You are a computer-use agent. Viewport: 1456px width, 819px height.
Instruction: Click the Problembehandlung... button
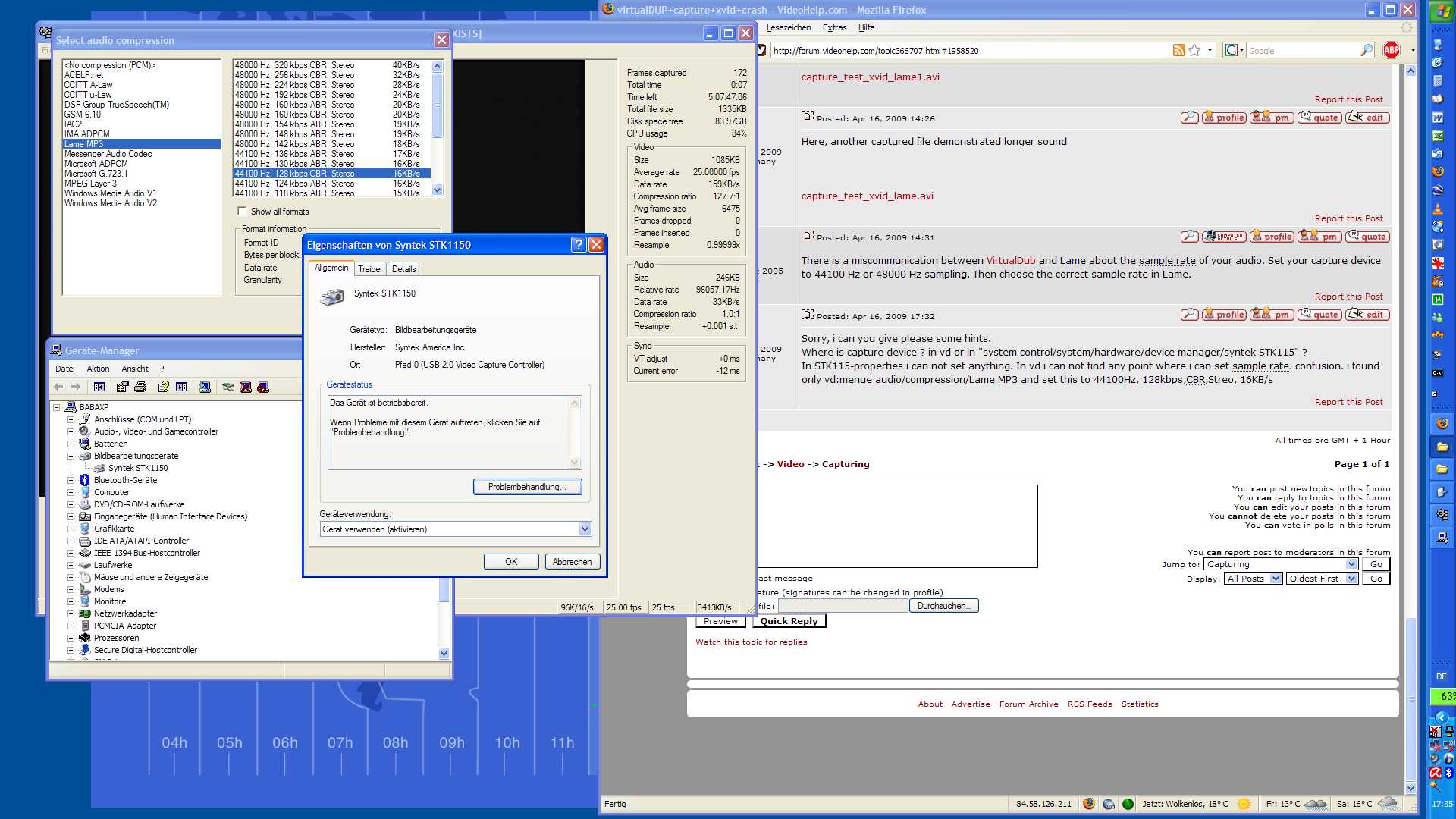point(527,487)
